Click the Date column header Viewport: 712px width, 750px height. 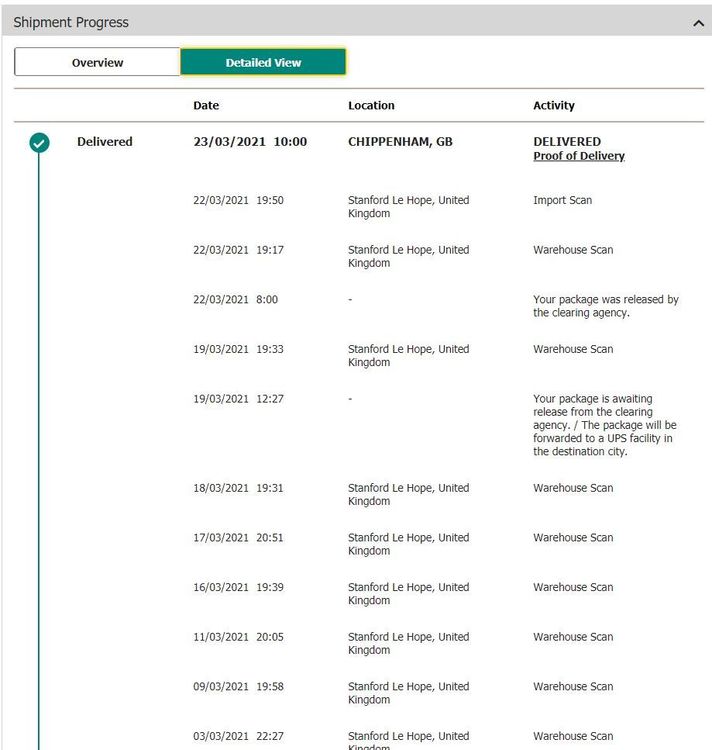click(x=206, y=105)
